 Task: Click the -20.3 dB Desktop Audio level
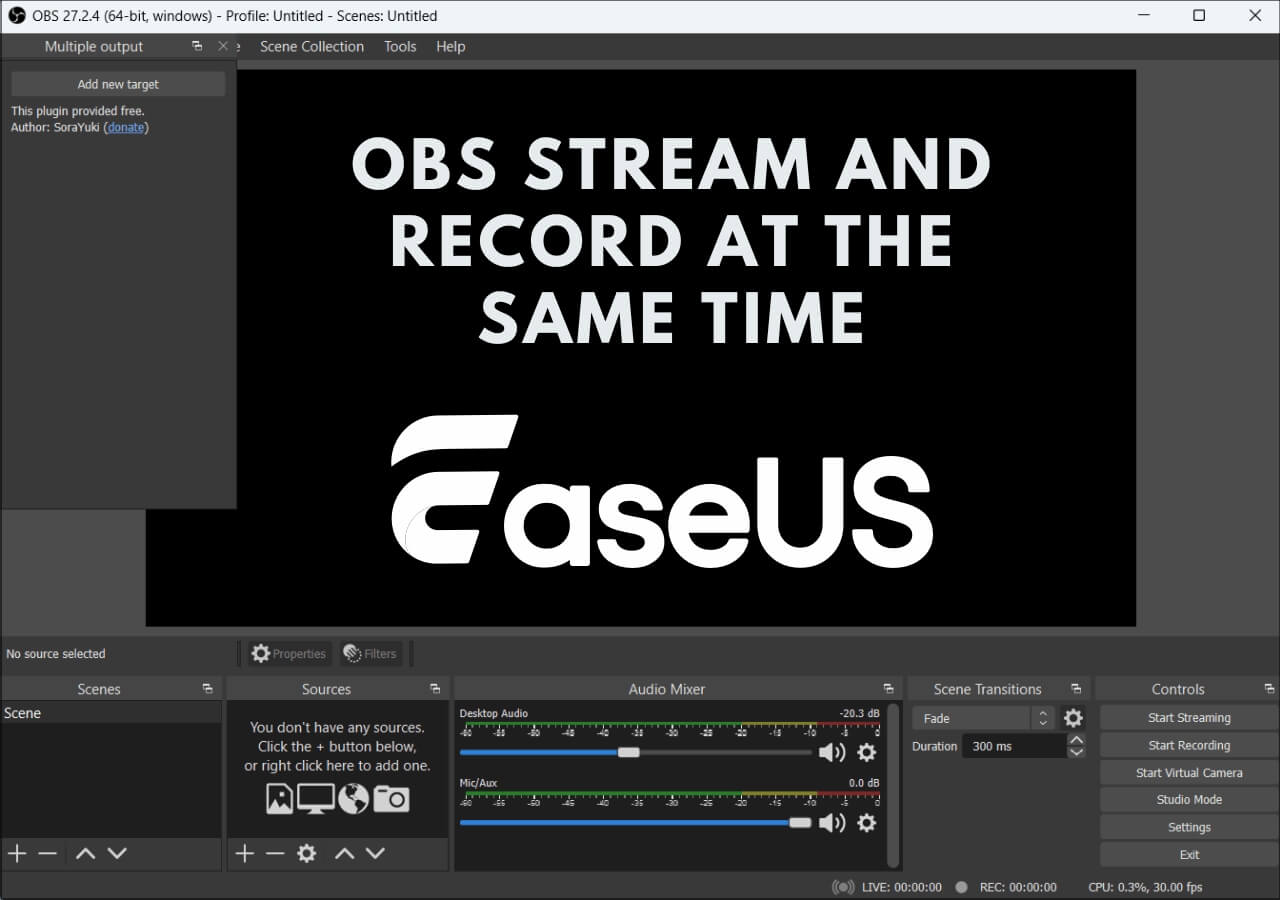860,714
